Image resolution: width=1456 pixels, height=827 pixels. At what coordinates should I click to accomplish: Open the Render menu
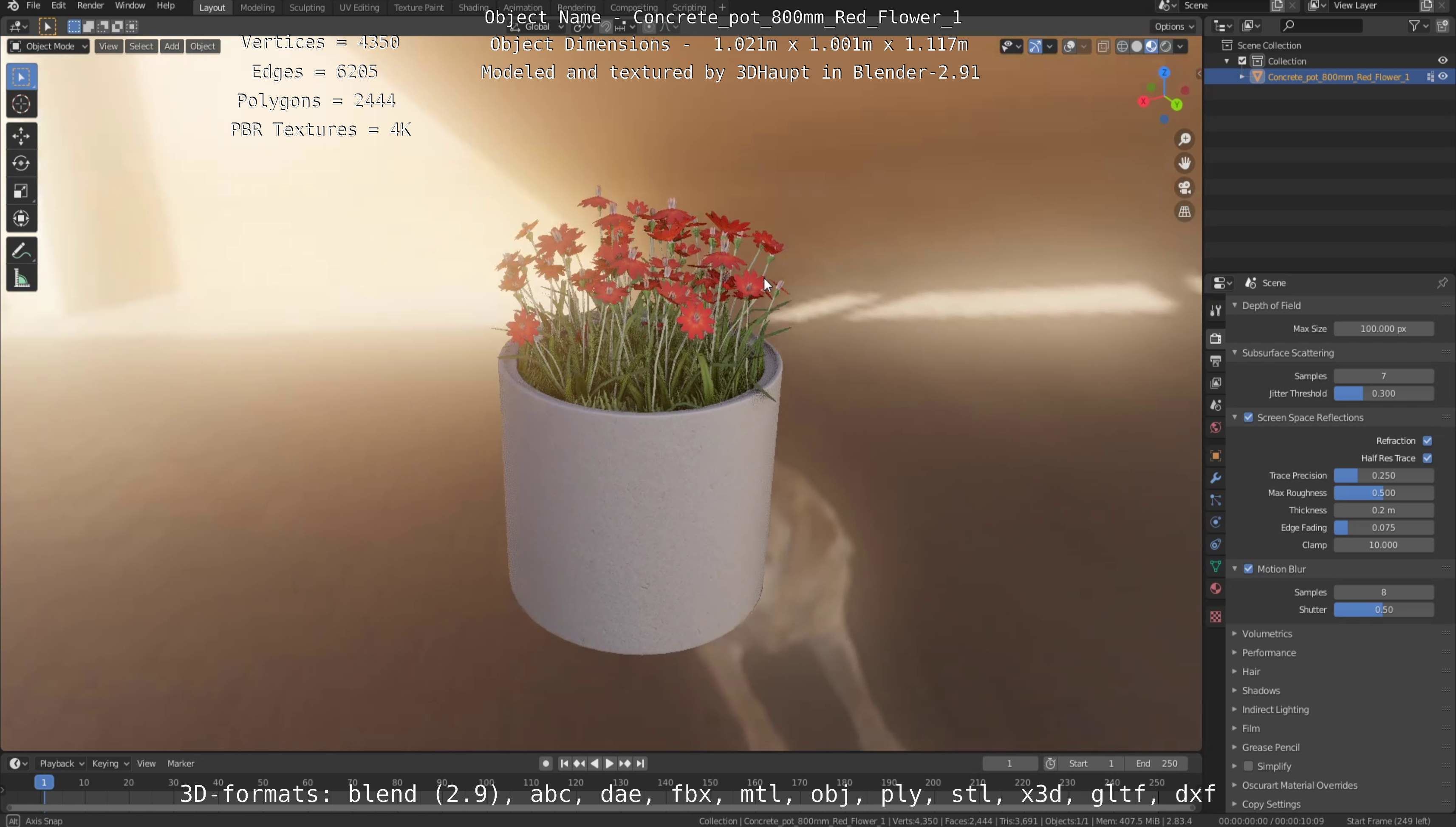pyautogui.click(x=90, y=6)
